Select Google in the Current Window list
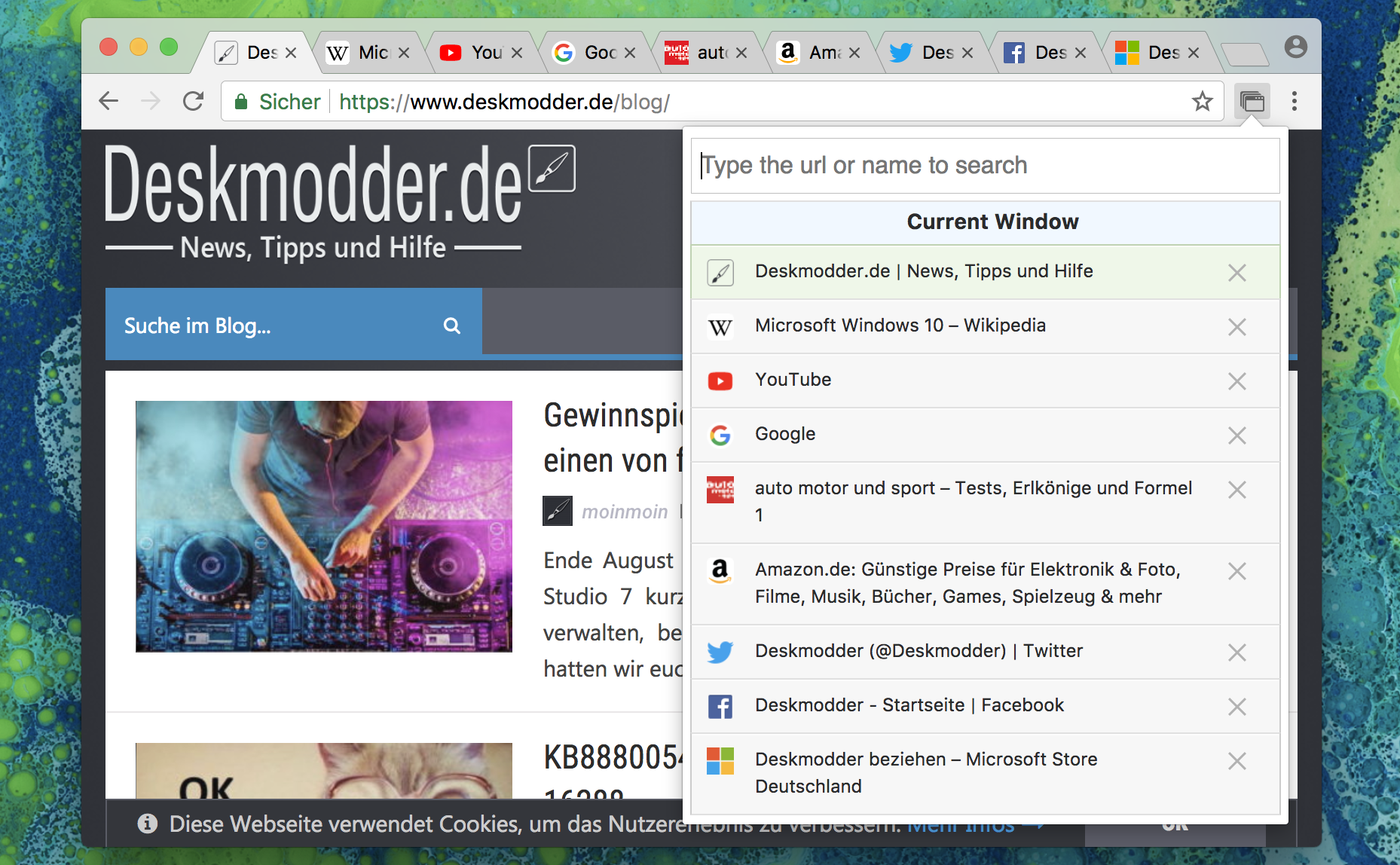 [986, 435]
